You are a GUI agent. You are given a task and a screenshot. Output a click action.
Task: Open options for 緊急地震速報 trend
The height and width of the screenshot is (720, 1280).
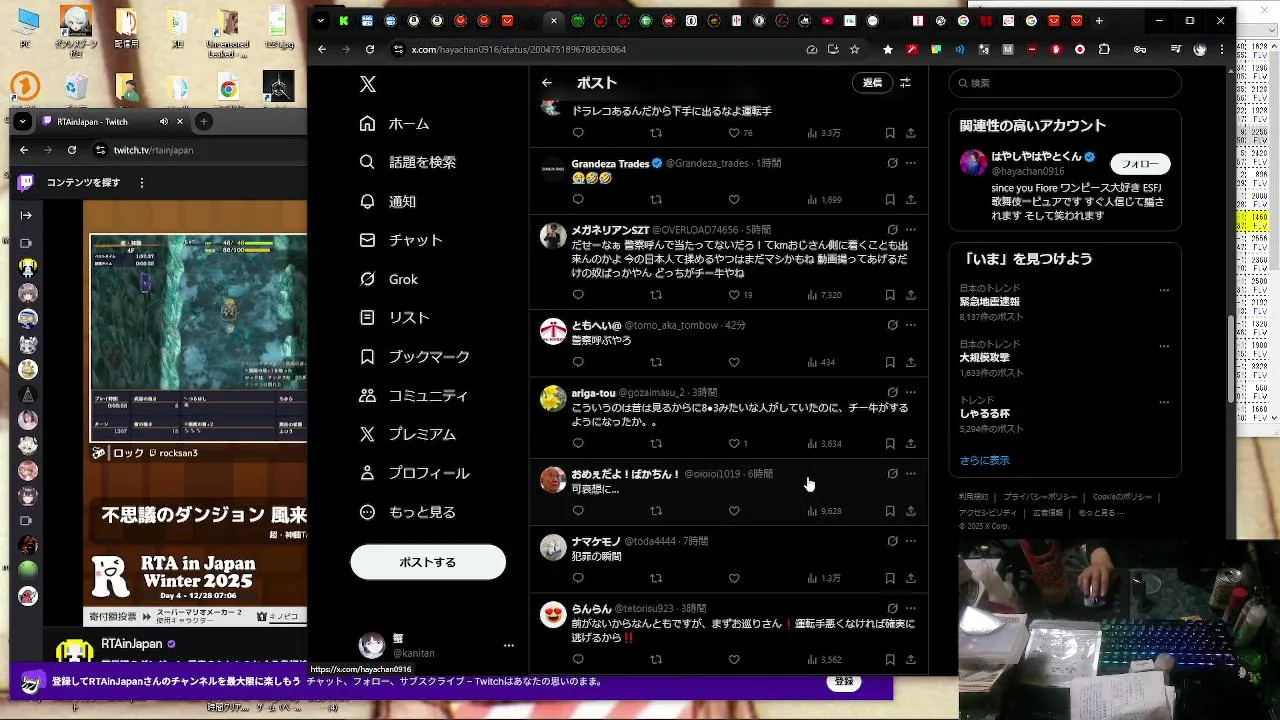coord(1164,290)
